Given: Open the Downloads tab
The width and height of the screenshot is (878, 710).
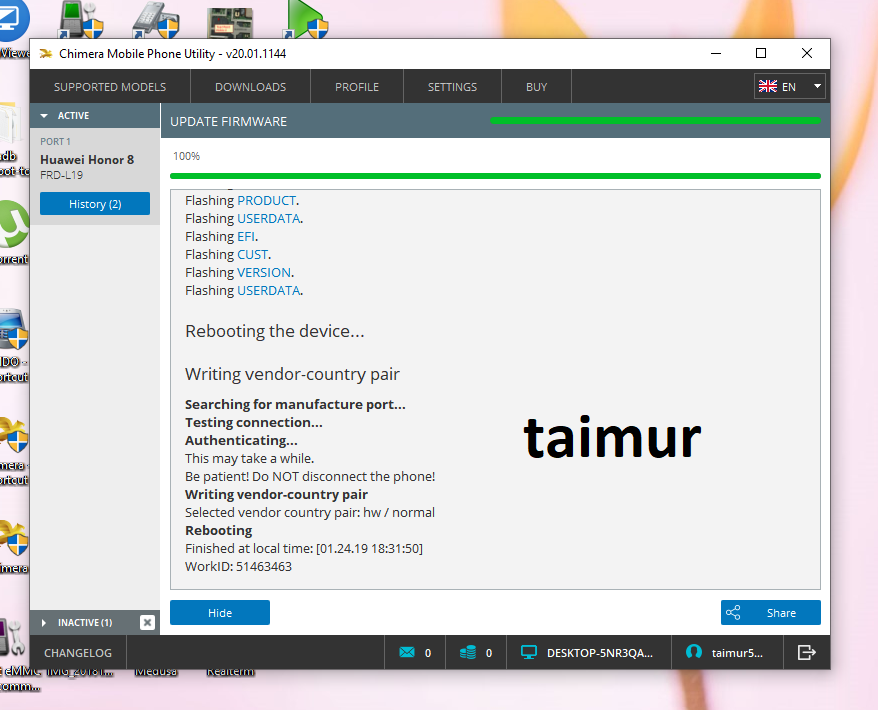Looking at the screenshot, I should point(250,87).
